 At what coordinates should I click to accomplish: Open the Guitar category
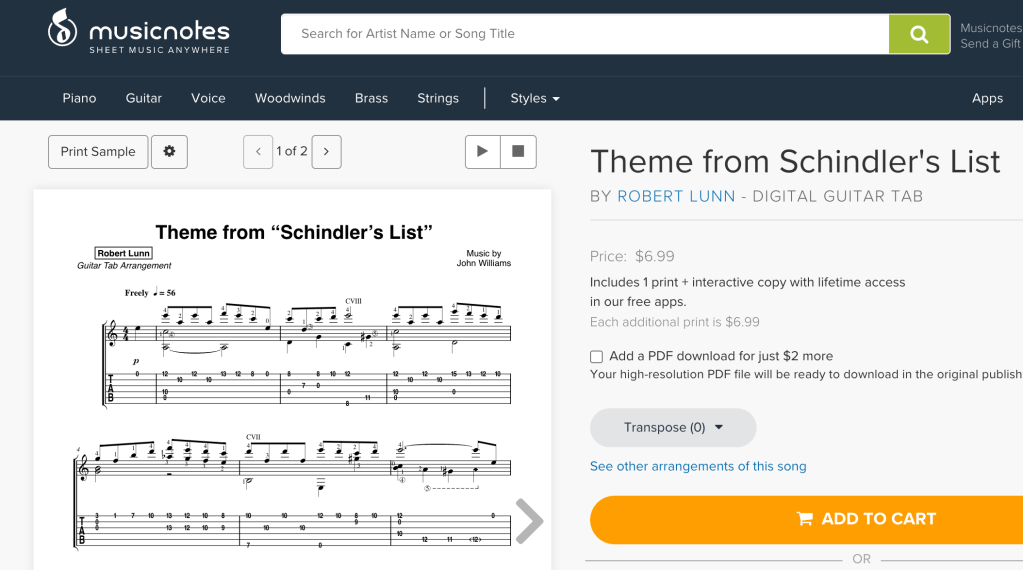pyautogui.click(x=144, y=98)
